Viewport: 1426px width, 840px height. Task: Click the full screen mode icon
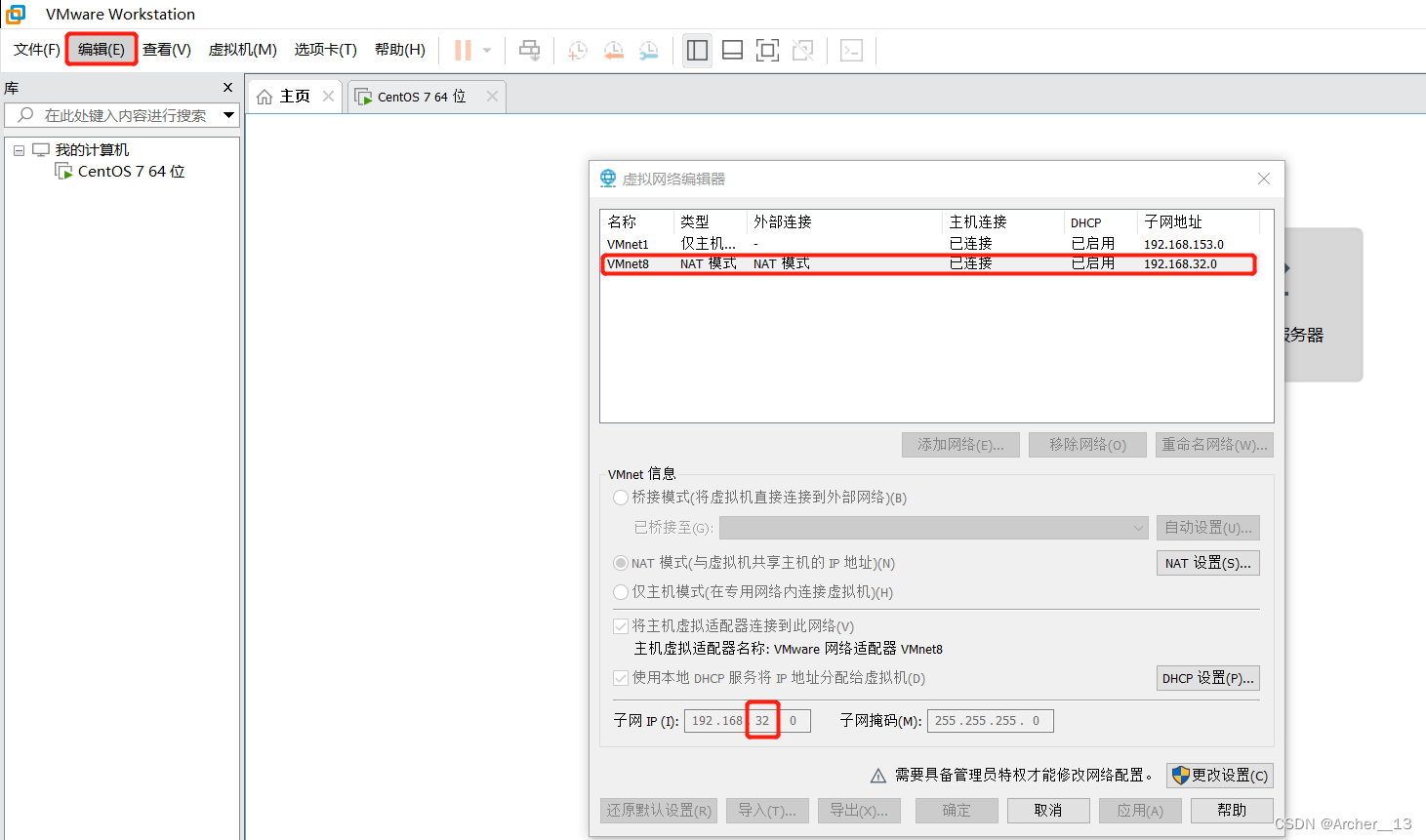pos(768,50)
